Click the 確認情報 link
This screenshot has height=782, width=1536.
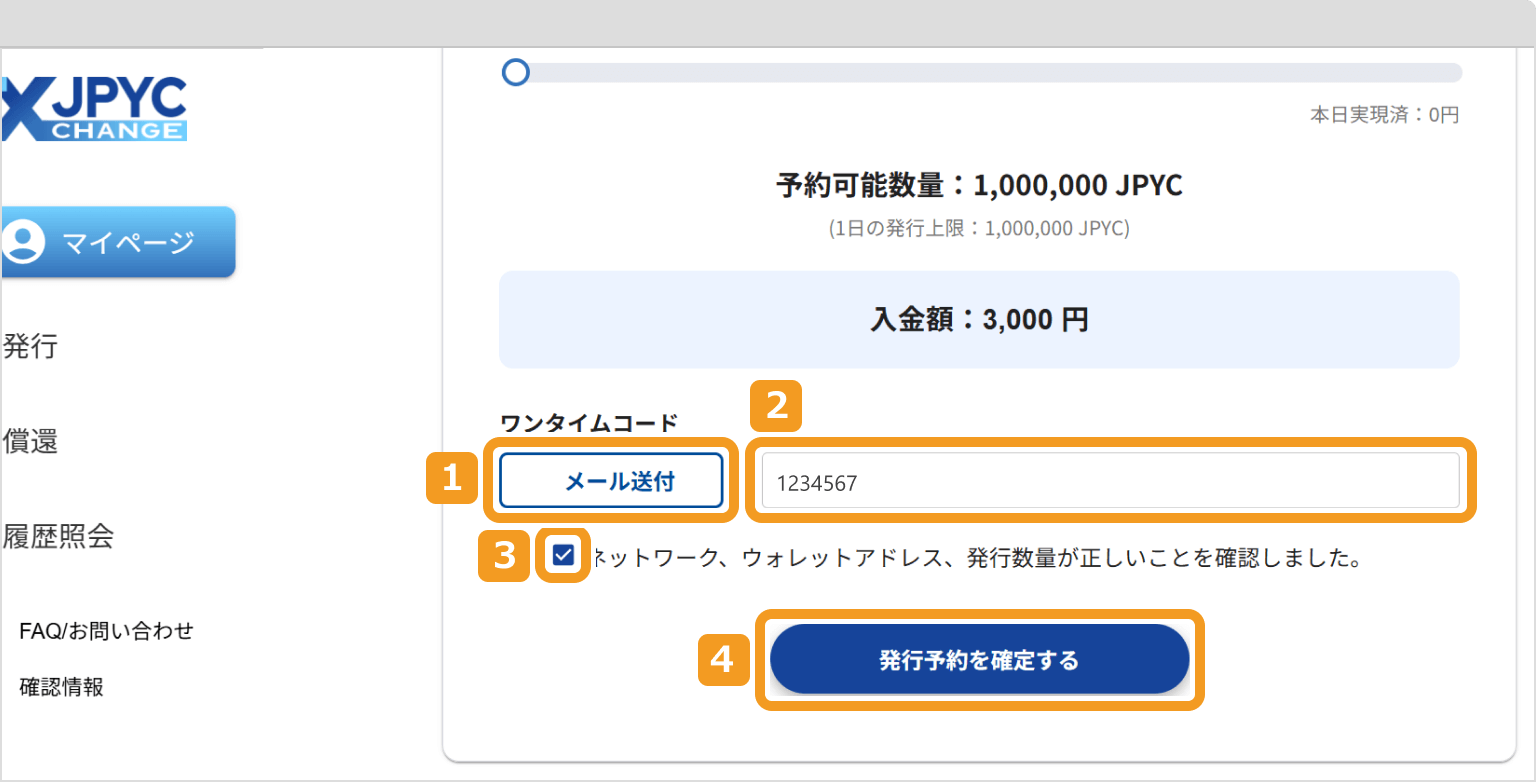coord(62,686)
